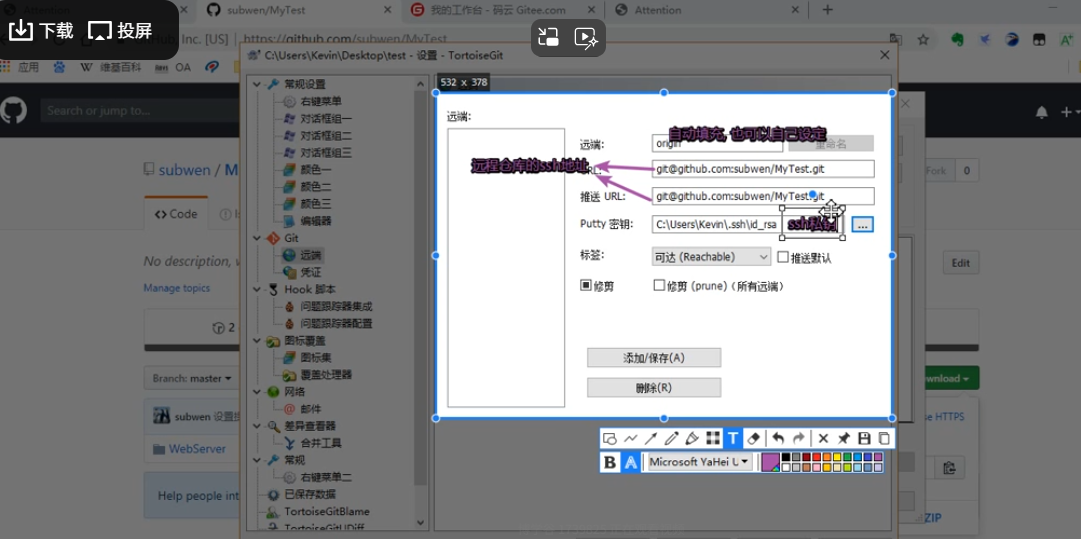This screenshot has width=1081, height=539.
Task: Click the Evernote elephant extension icon
Action: pos(957,39)
